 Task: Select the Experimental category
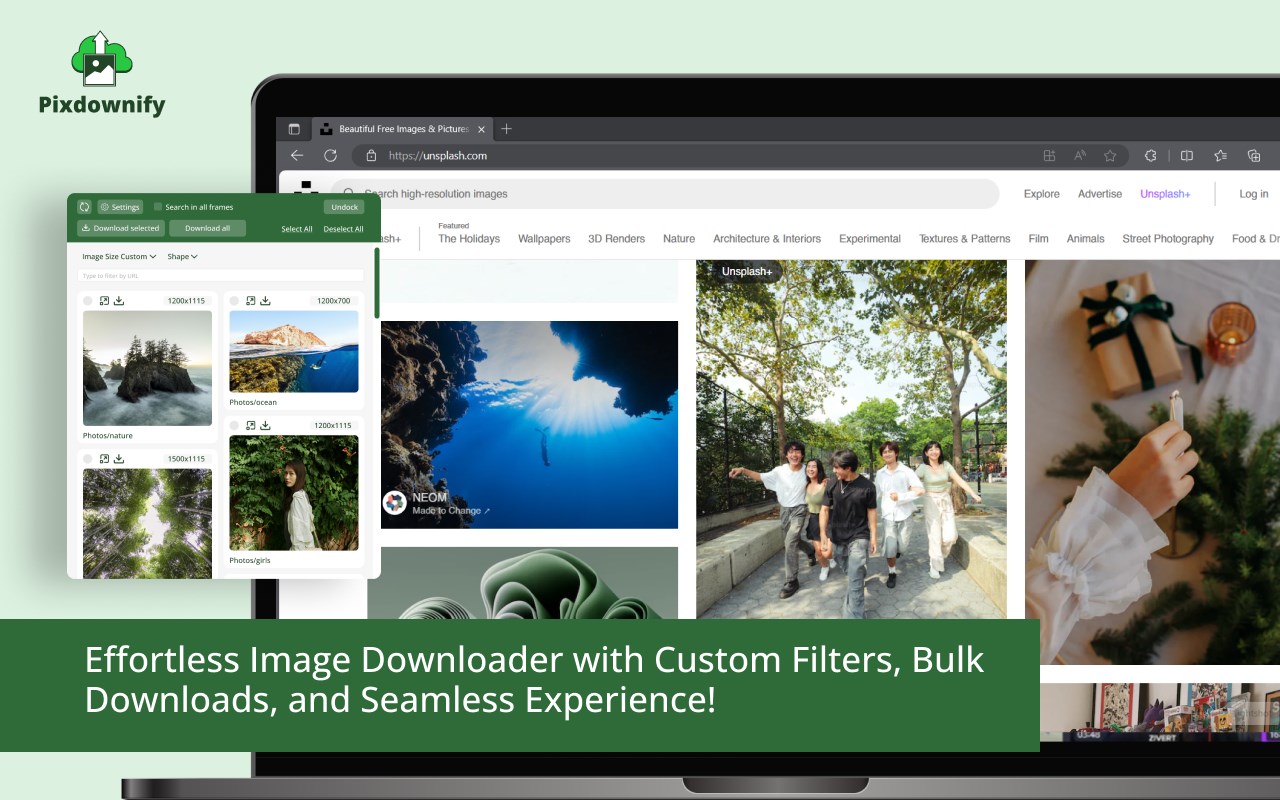tap(870, 239)
